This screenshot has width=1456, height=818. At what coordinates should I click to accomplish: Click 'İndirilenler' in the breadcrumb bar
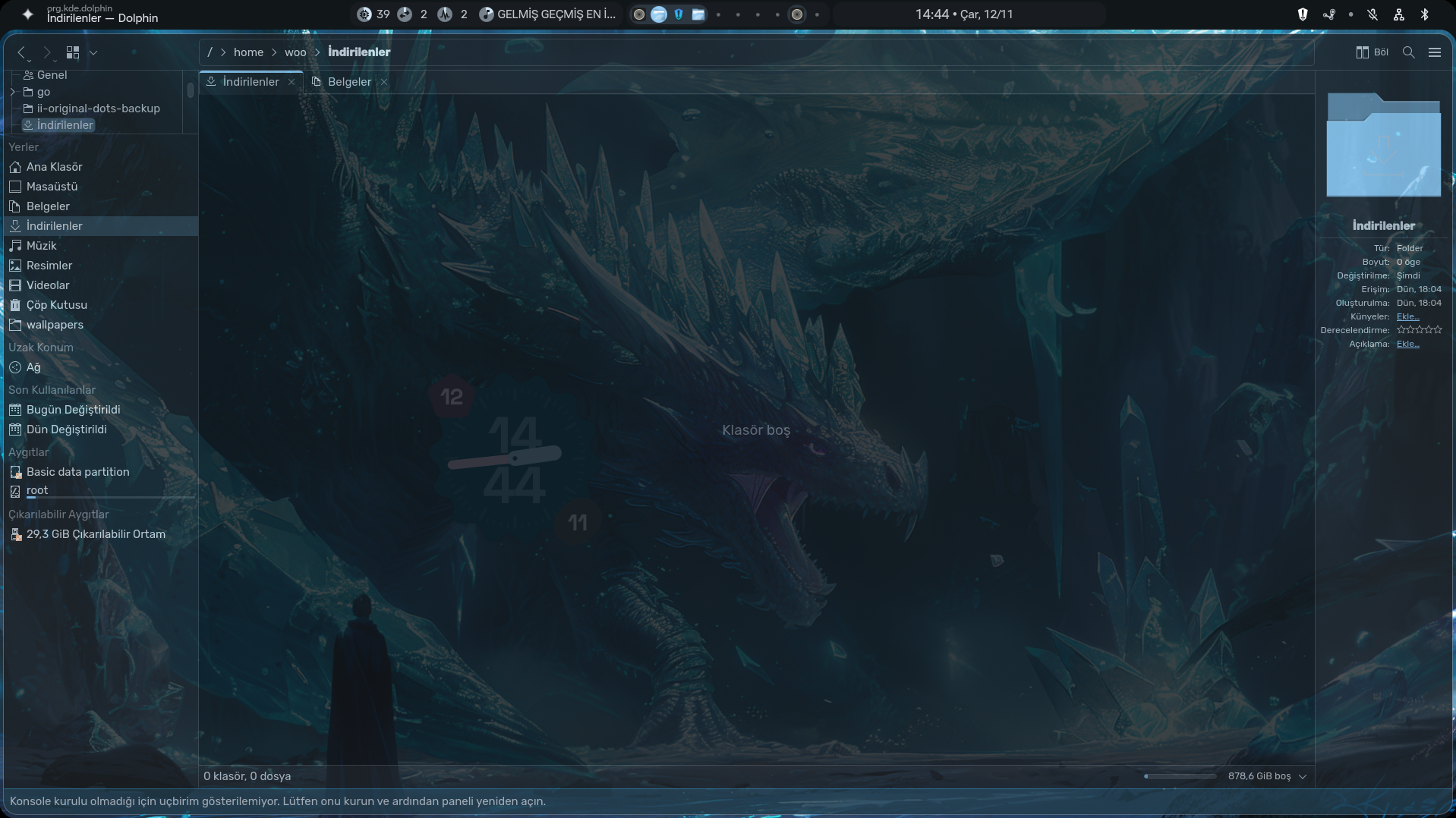[359, 52]
